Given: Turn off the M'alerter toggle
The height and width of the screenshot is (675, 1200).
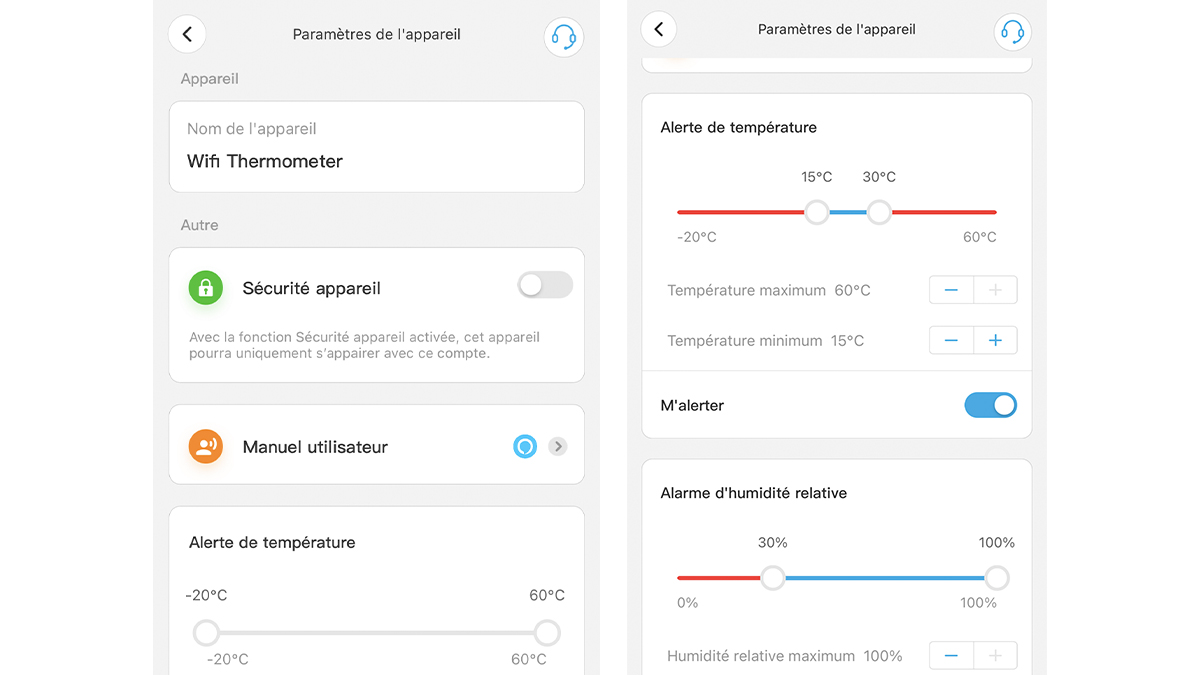Looking at the screenshot, I should point(990,405).
